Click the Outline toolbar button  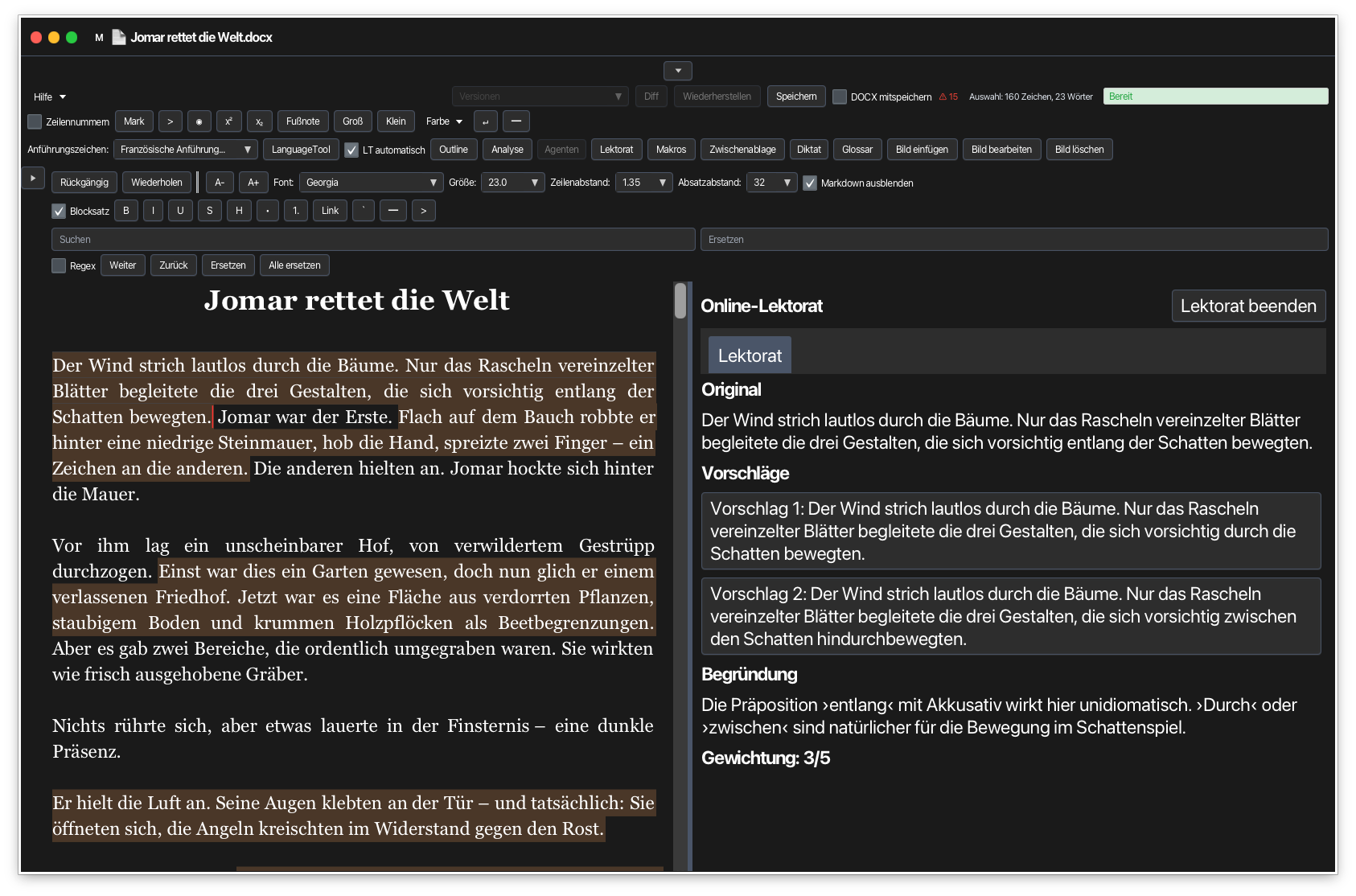[454, 150]
